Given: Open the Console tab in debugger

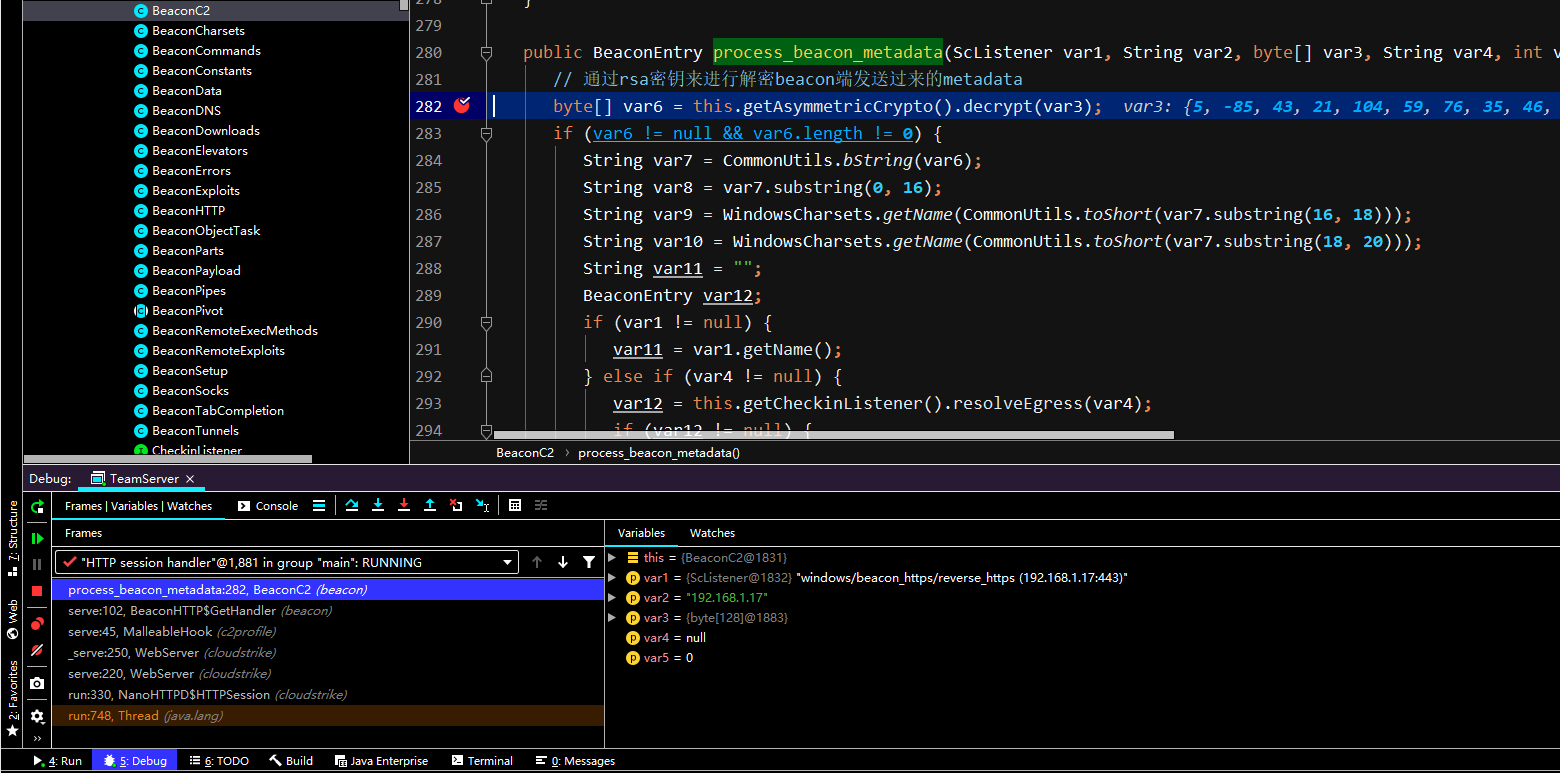Looking at the screenshot, I should (268, 506).
